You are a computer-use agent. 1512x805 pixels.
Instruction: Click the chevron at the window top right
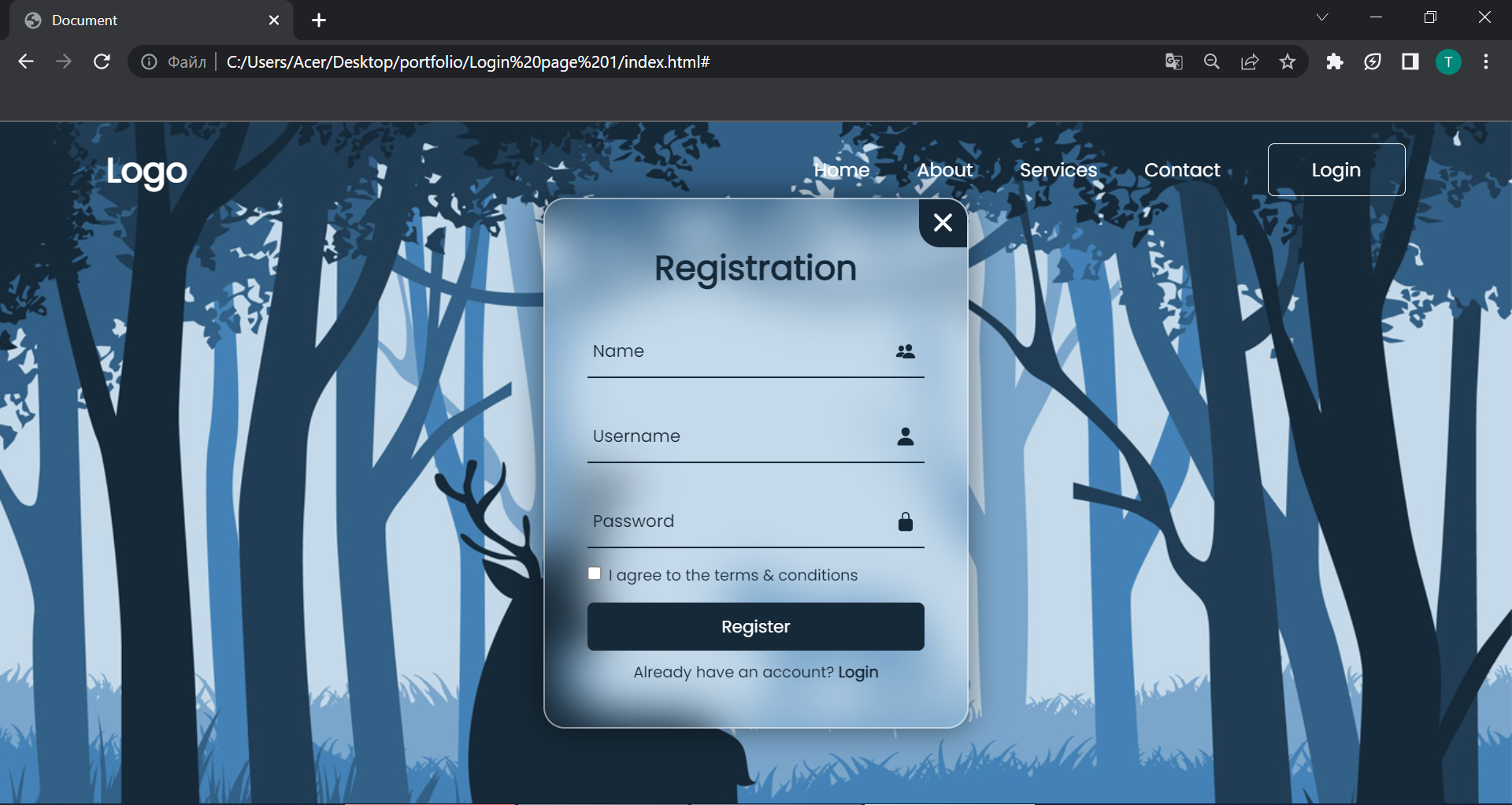coord(1323,17)
